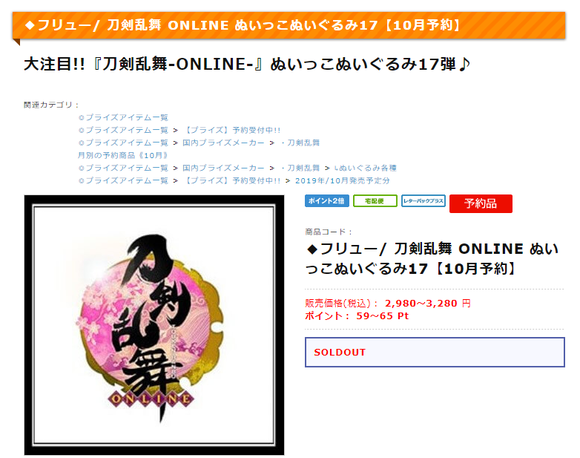Click the SOLDOUT status box
This screenshot has height=458, width=580.
coord(435,352)
